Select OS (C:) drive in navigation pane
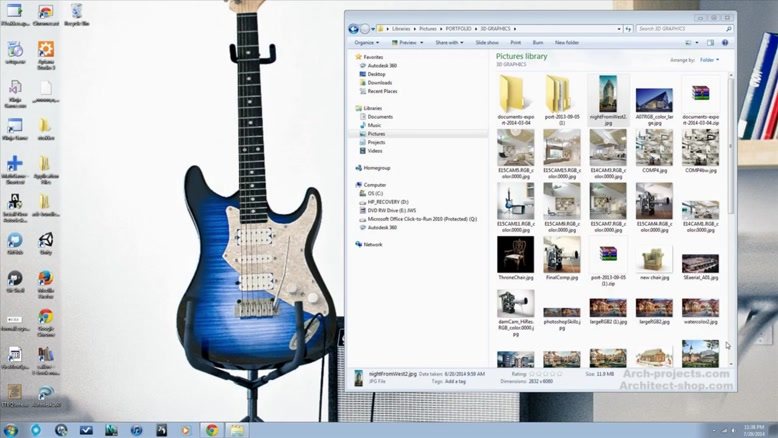 pyautogui.click(x=377, y=193)
